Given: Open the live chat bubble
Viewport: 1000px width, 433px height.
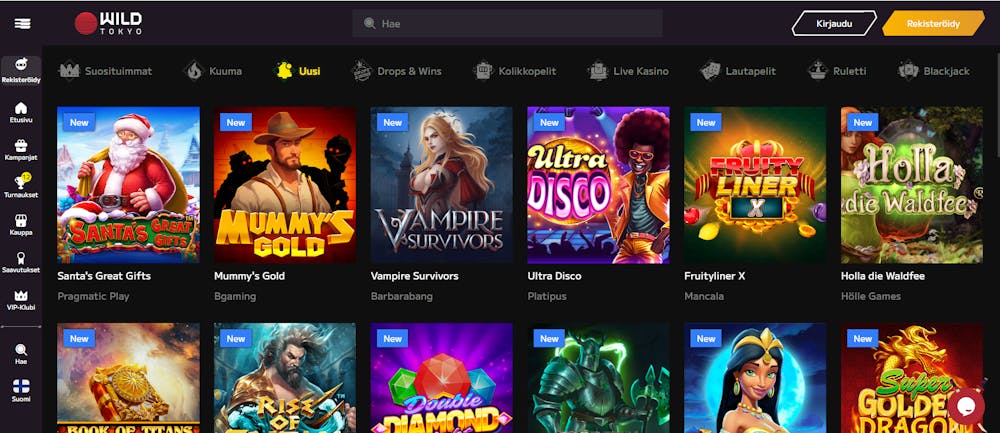Looking at the screenshot, I should click(x=966, y=407).
